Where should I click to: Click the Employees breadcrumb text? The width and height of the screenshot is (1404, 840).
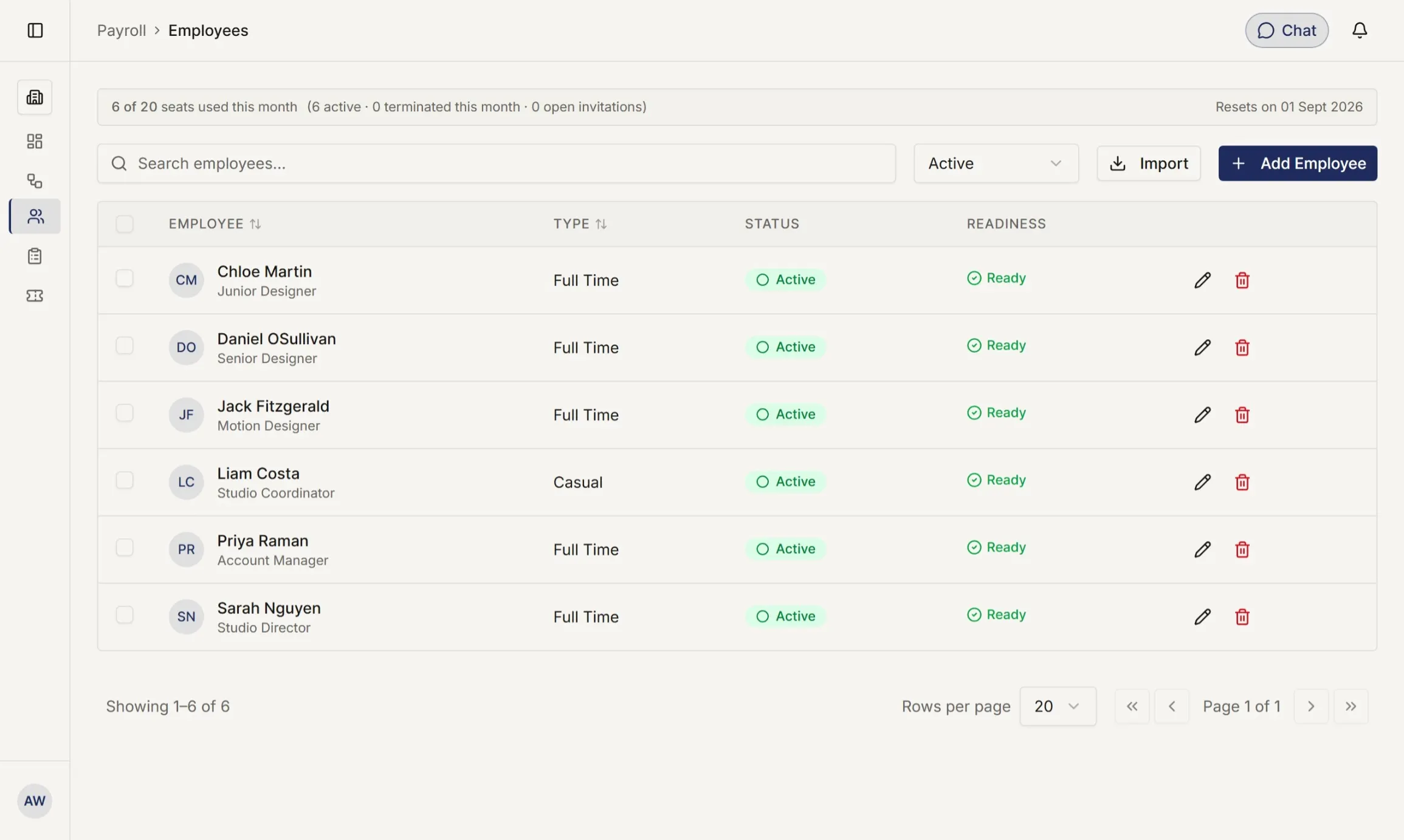(208, 30)
